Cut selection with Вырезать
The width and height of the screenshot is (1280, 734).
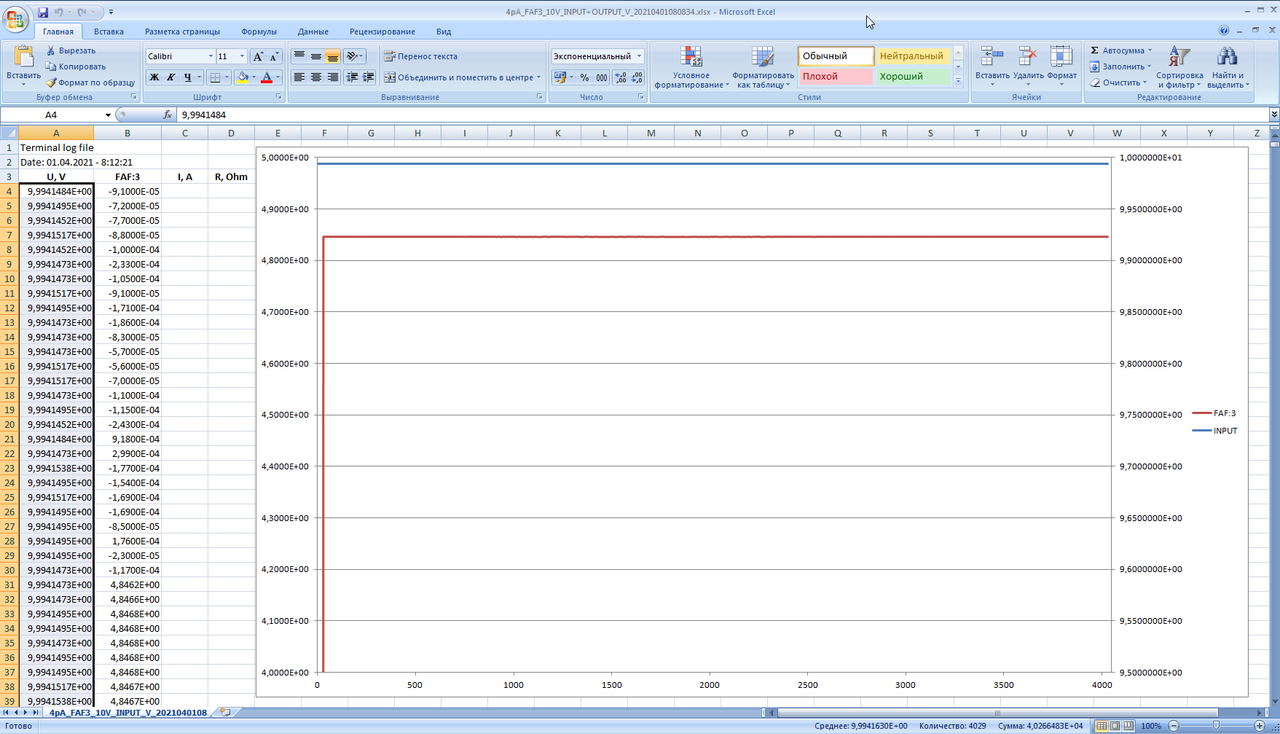click(71, 50)
